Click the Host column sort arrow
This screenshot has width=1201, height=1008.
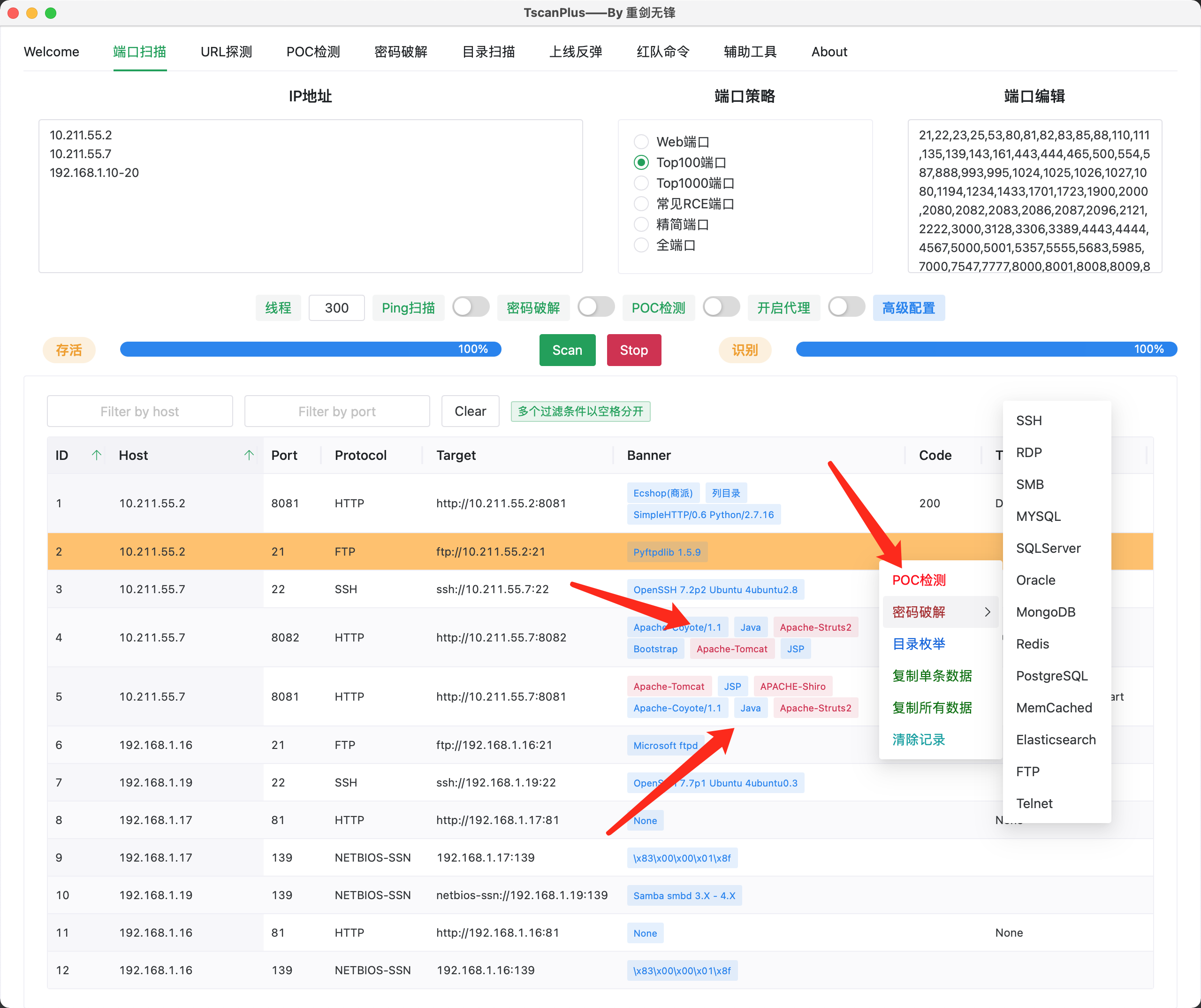point(249,455)
